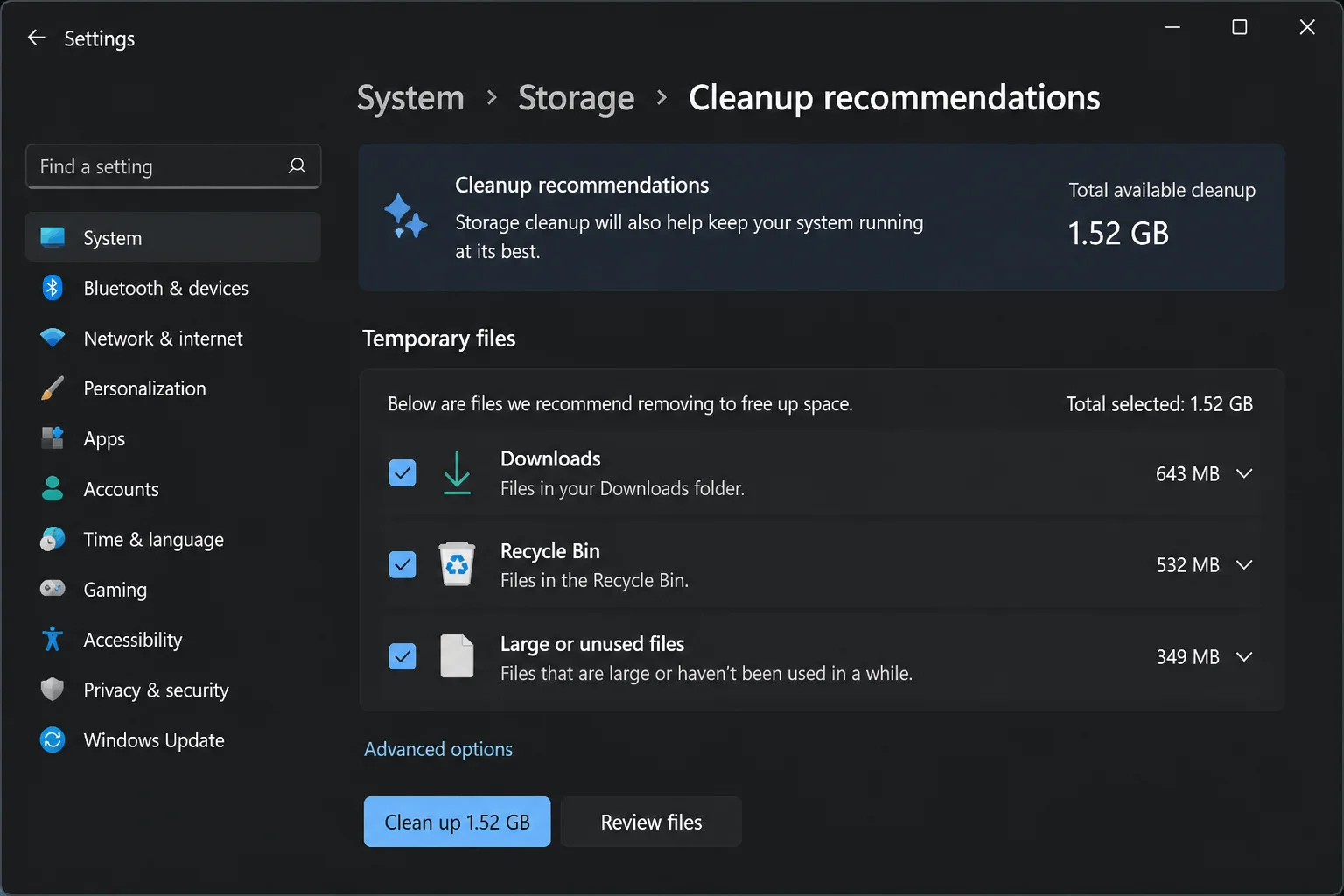
Task: Click the Personalization paintbrush icon
Action: pyautogui.click(x=52, y=388)
